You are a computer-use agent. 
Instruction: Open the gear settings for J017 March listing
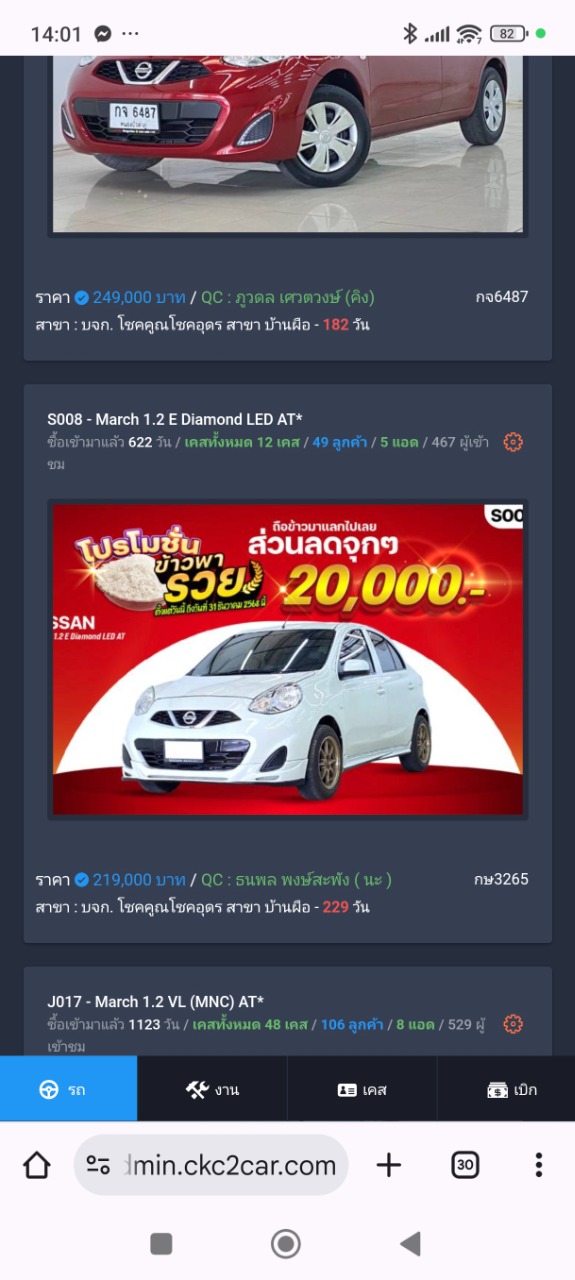(513, 1024)
